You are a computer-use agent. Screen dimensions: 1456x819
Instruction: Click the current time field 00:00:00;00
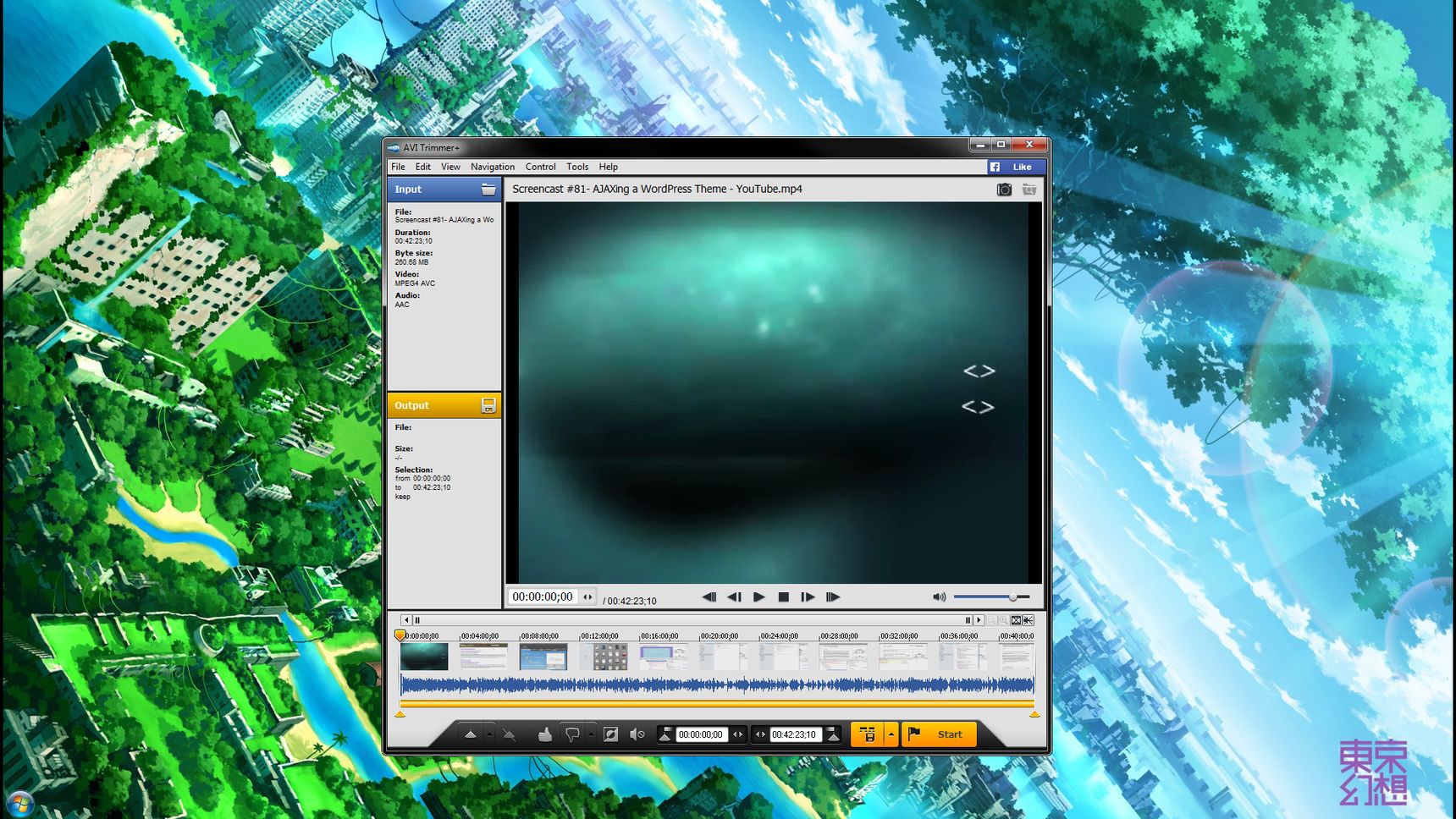tap(543, 596)
